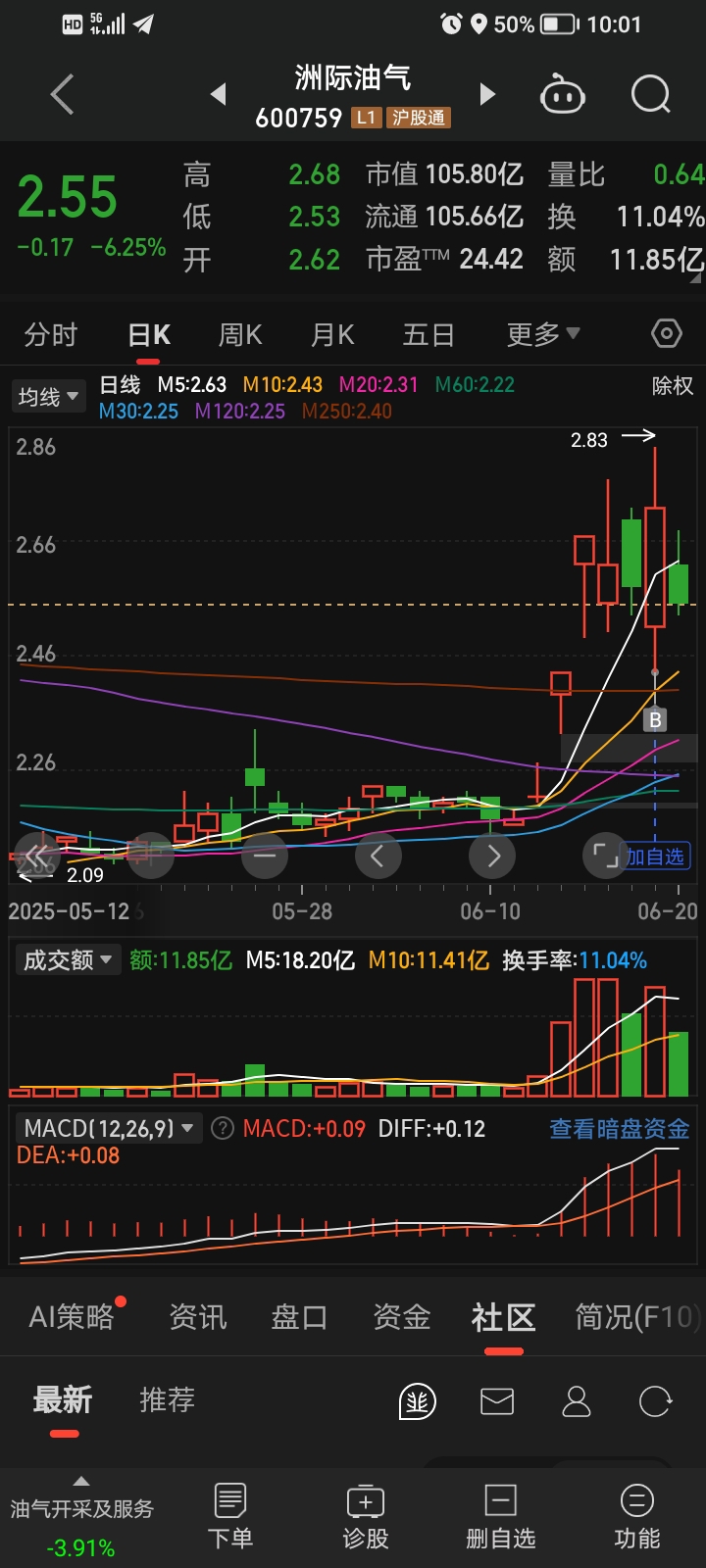Expand quote details corner triangle

coord(696,279)
